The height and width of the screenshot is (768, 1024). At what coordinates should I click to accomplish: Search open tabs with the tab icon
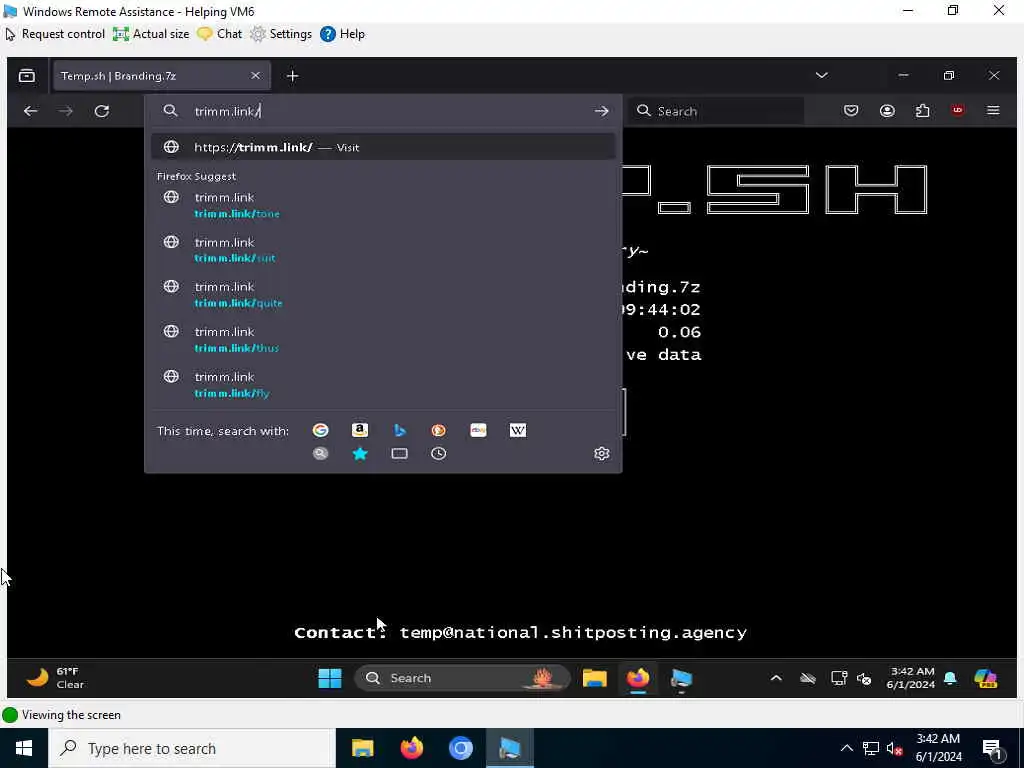click(x=400, y=454)
